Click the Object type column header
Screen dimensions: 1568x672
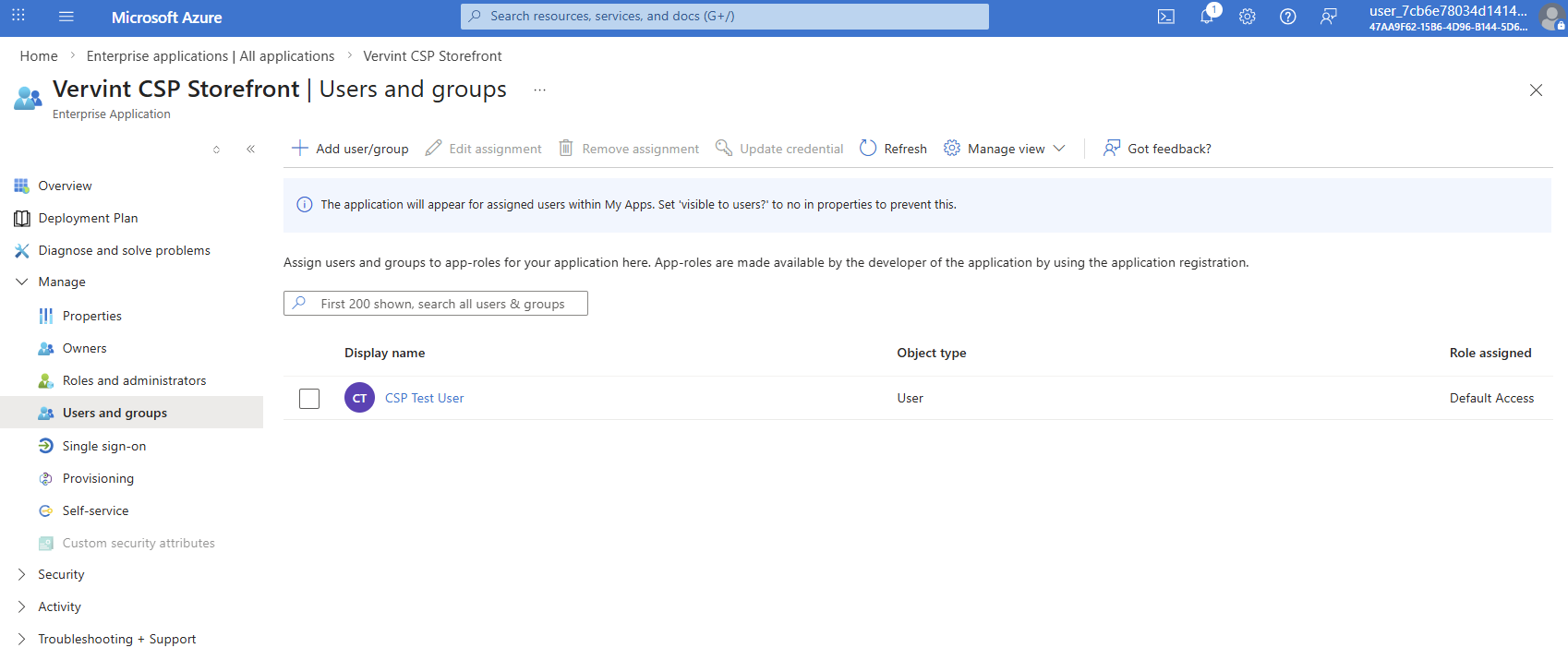point(932,353)
